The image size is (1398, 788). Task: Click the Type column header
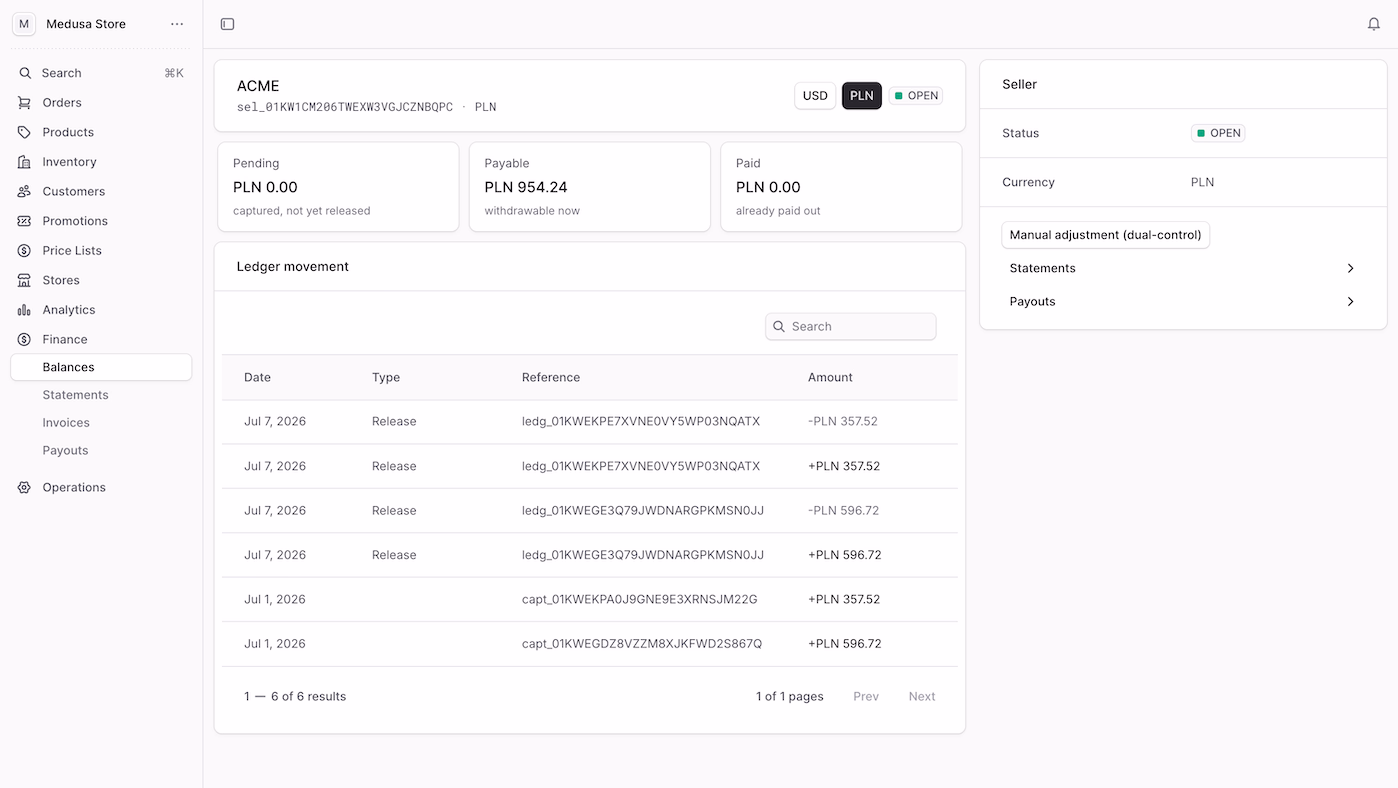coord(386,377)
